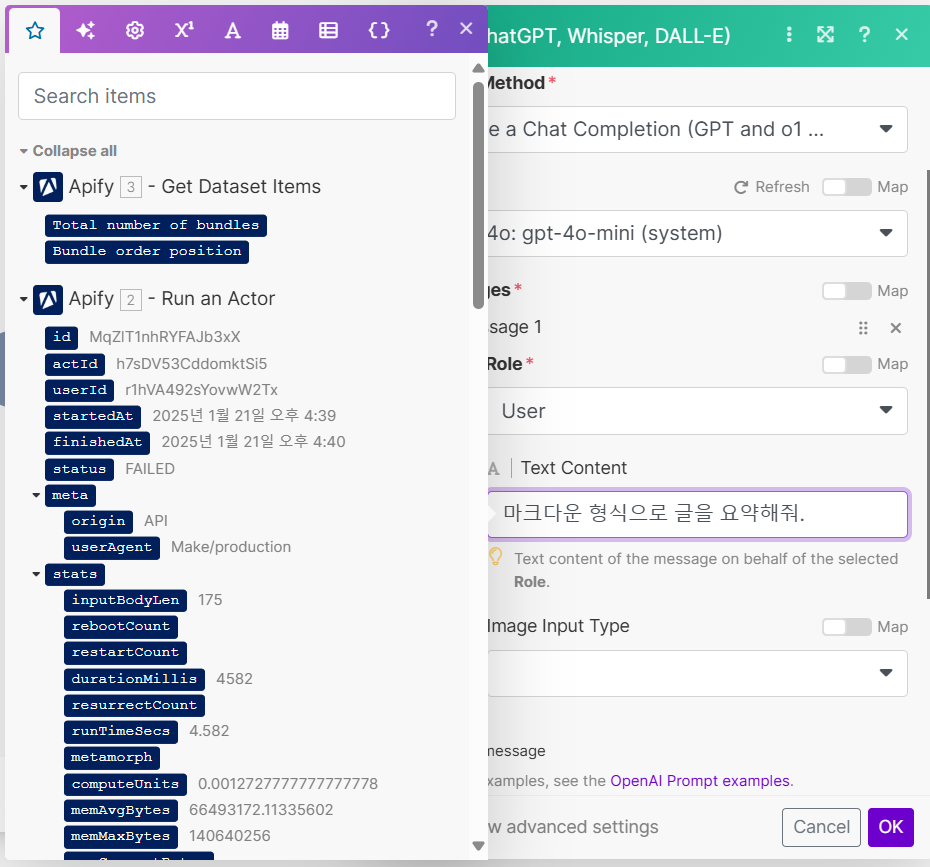
Task: Insert the status variable pill
Action: (x=79, y=469)
